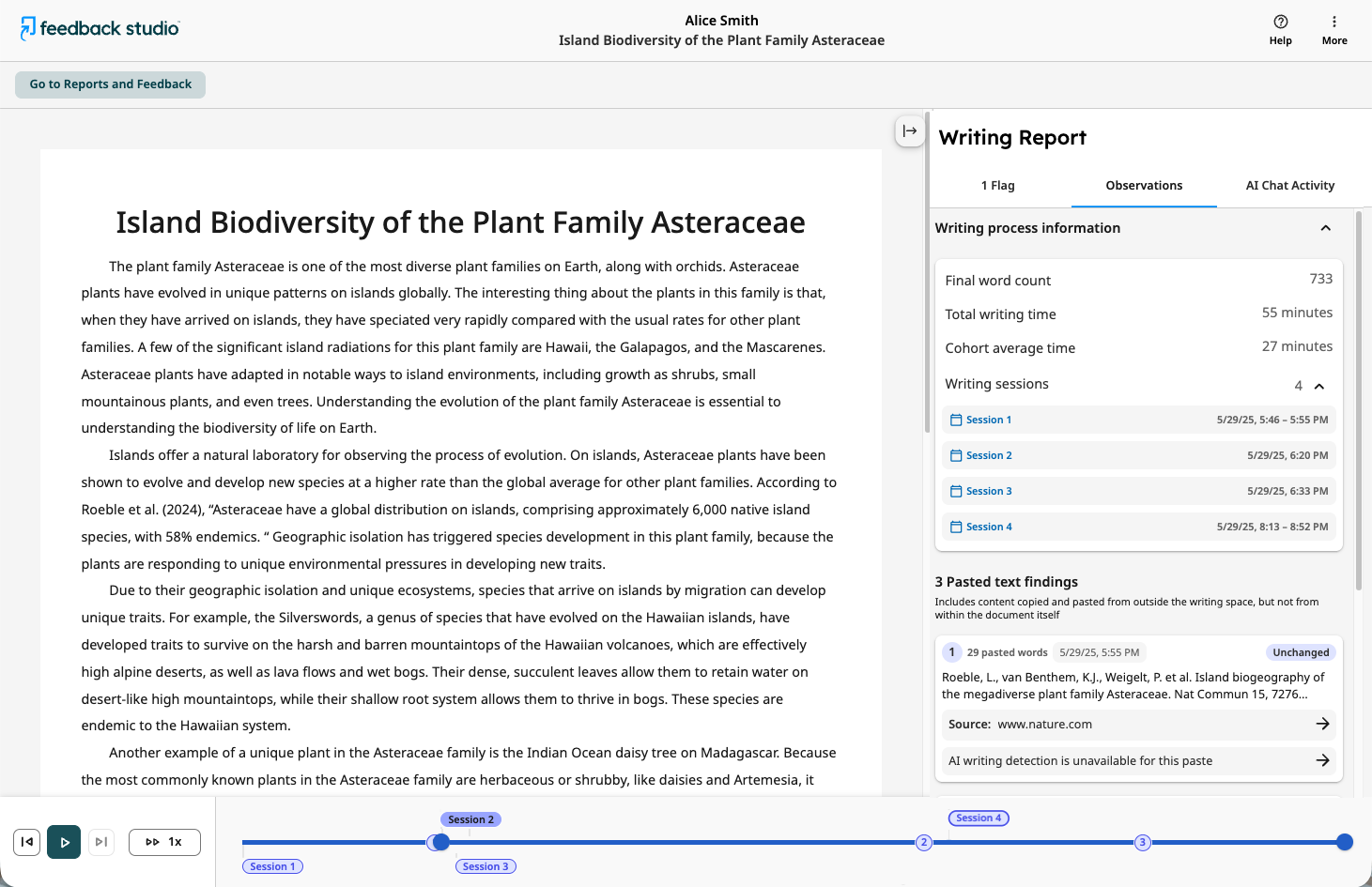Skip forward to next session
1372x887 pixels.
pos(101,842)
